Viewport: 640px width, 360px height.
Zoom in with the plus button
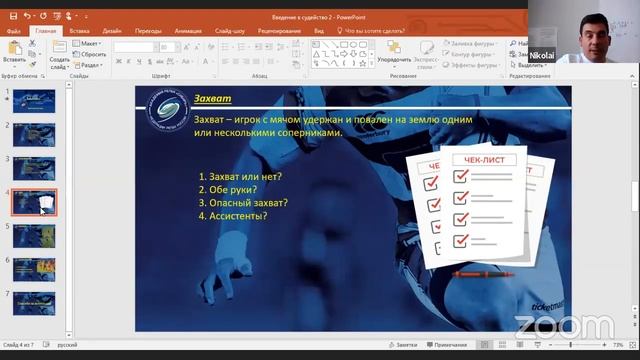coord(604,345)
